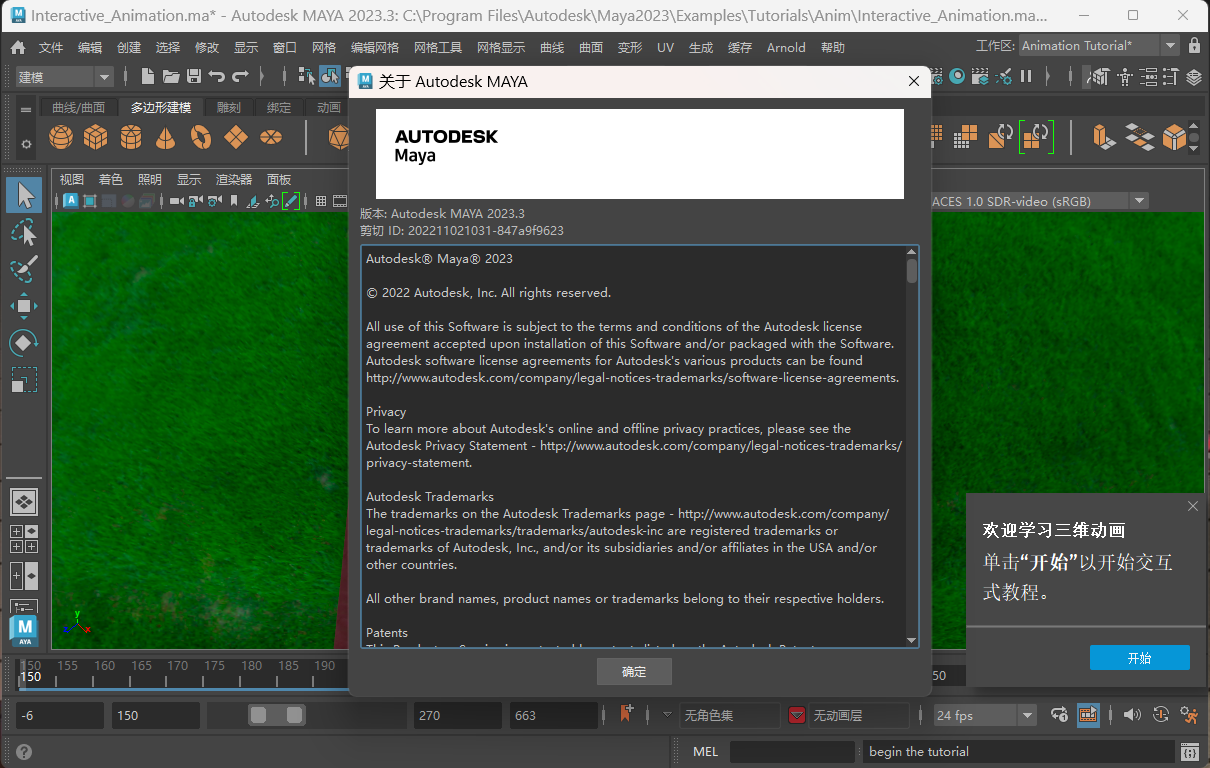
Task: Toggle audio speaker icon in range slider
Action: (1132, 715)
